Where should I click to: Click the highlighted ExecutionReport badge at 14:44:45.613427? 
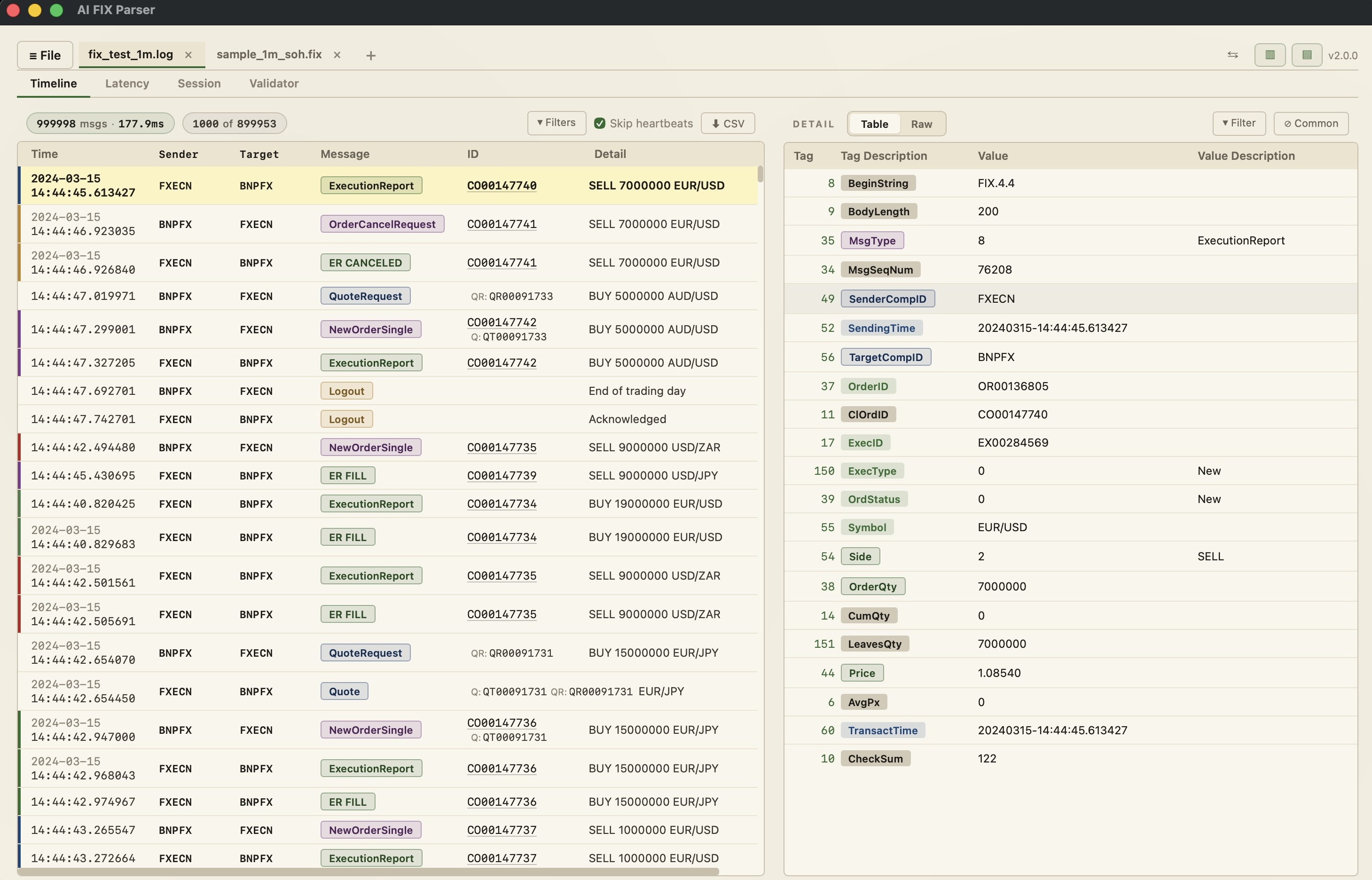point(371,185)
